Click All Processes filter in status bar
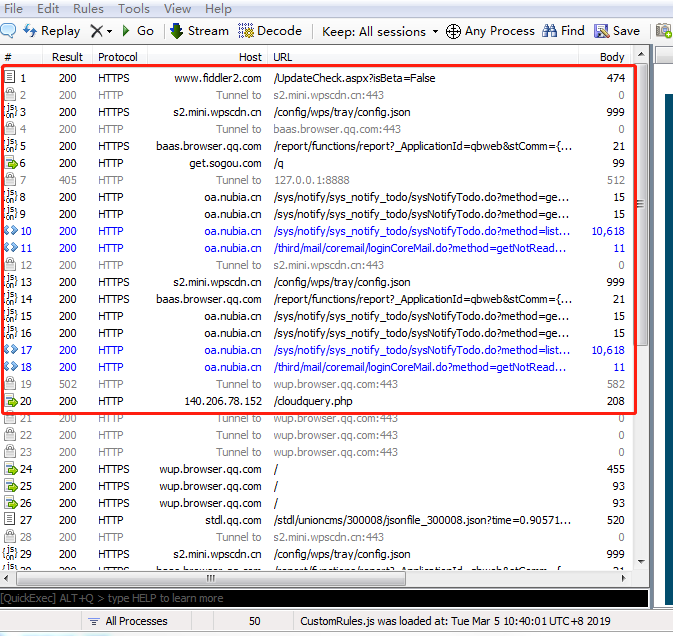Screen dimensions: 673x636 [127, 621]
